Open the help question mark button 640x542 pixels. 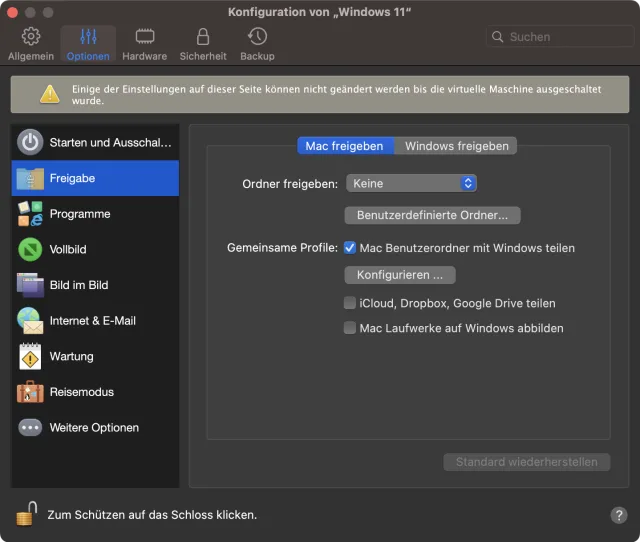[618, 515]
